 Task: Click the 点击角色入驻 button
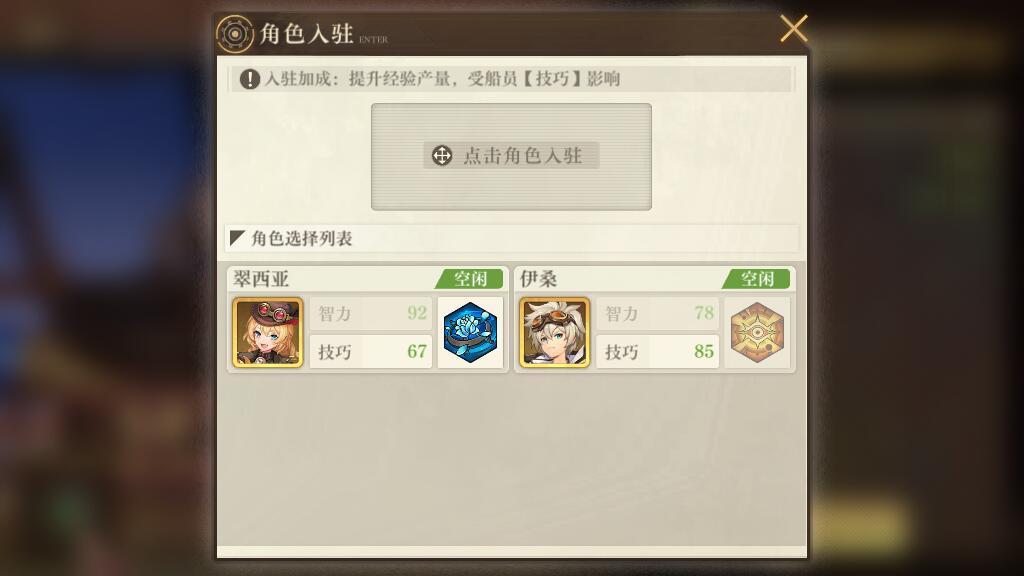[511, 156]
